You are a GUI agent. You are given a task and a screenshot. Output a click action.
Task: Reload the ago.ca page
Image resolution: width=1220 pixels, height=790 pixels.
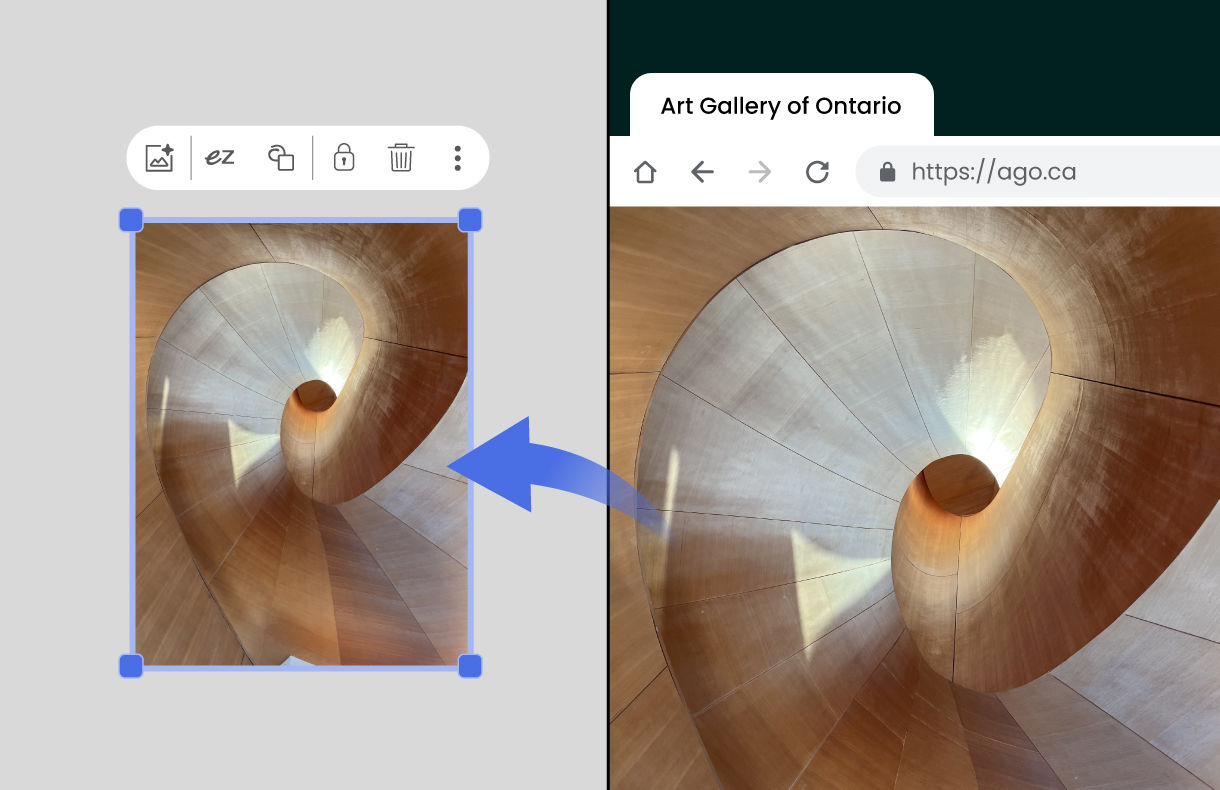[816, 170]
